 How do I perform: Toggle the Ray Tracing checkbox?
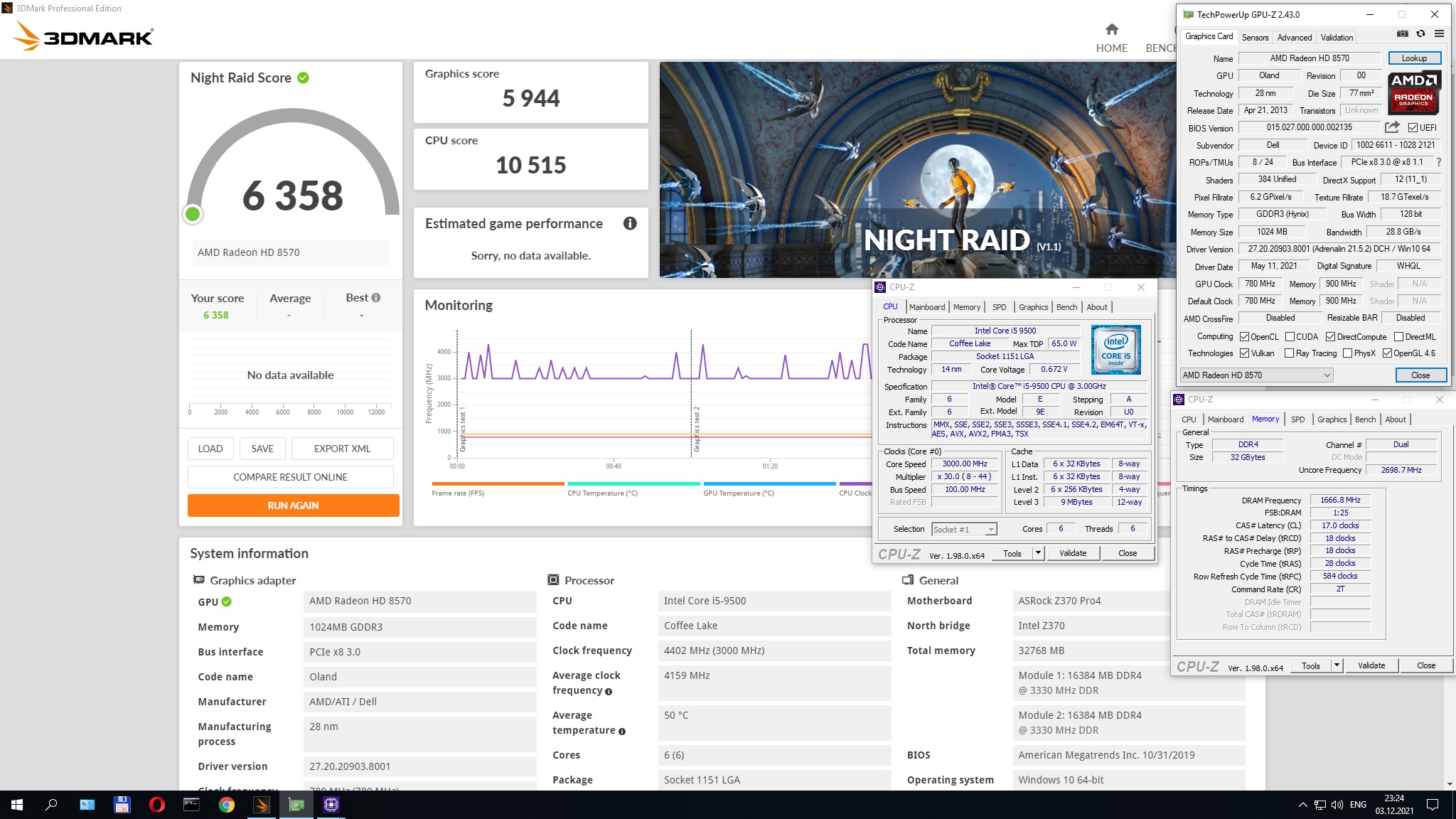pos(1290,353)
